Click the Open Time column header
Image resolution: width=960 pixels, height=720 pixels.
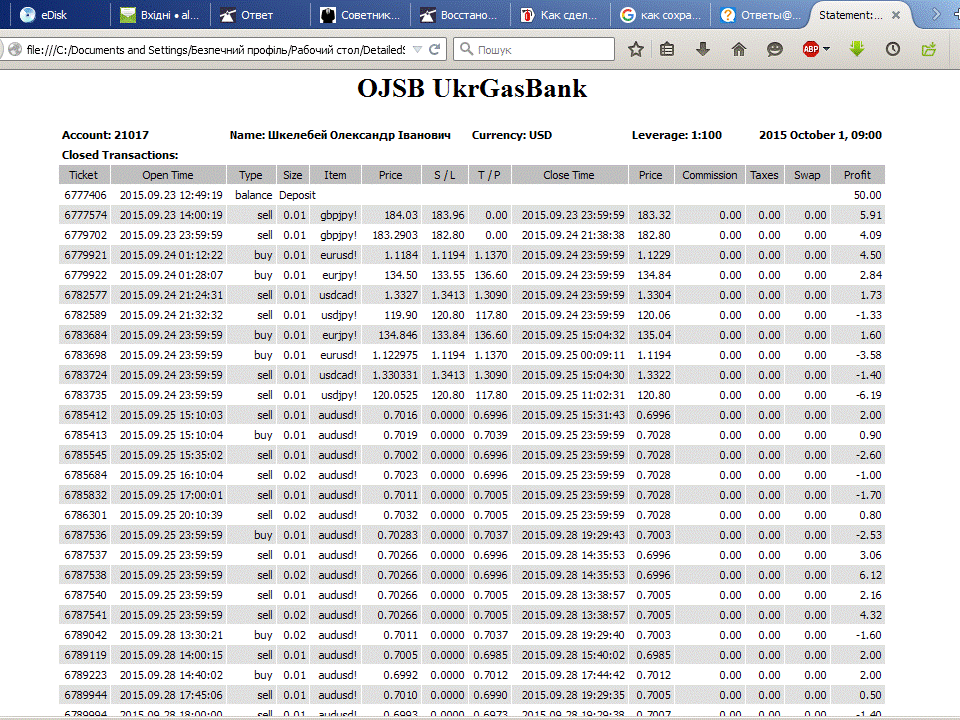coord(168,175)
